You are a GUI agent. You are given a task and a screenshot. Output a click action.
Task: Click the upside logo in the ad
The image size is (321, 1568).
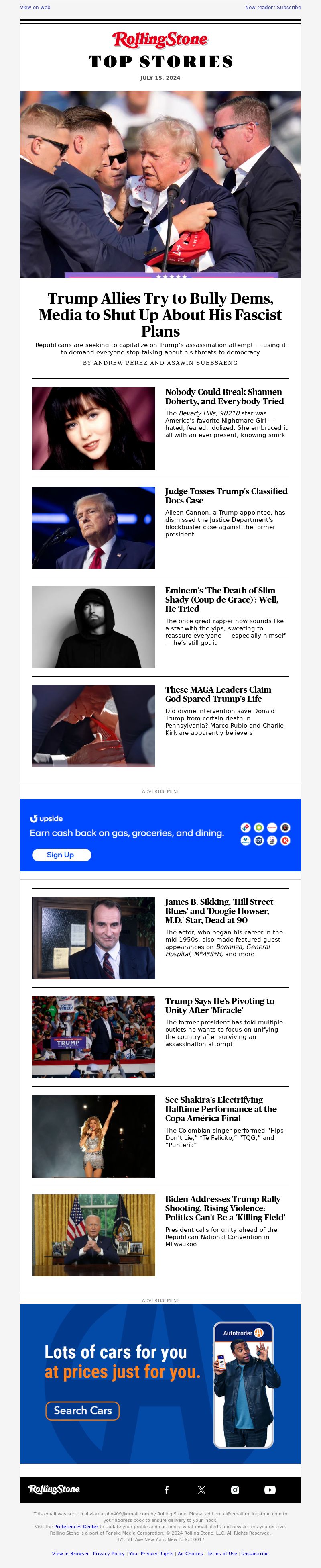(x=46, y=819)
